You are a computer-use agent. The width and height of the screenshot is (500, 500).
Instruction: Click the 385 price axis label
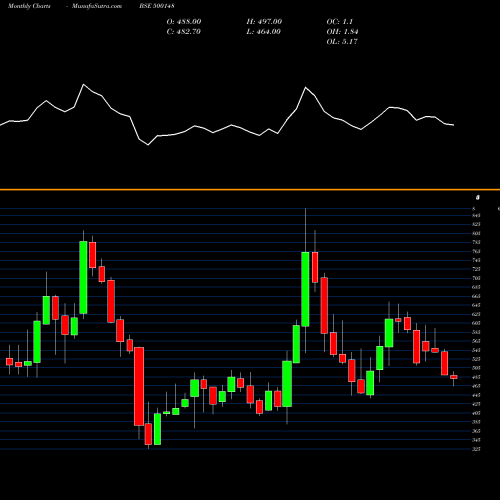[x=476, y=422]
